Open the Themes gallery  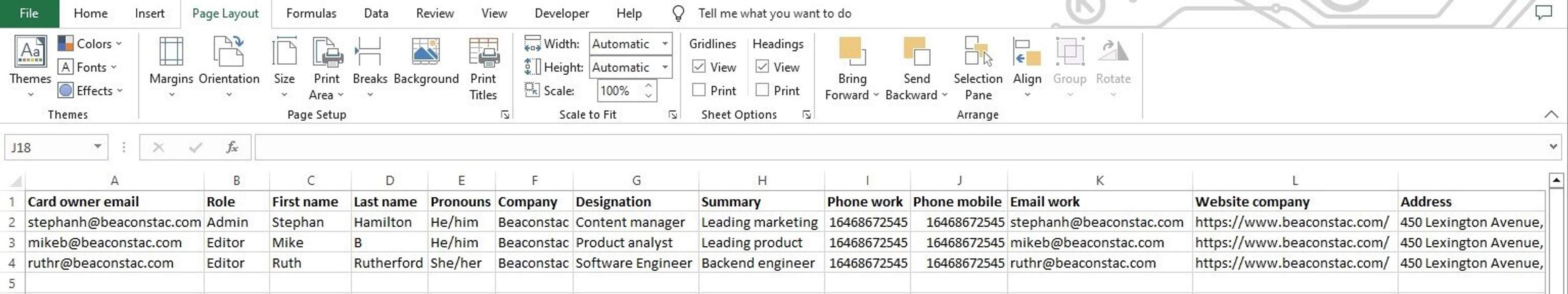[x=30, y=67]
